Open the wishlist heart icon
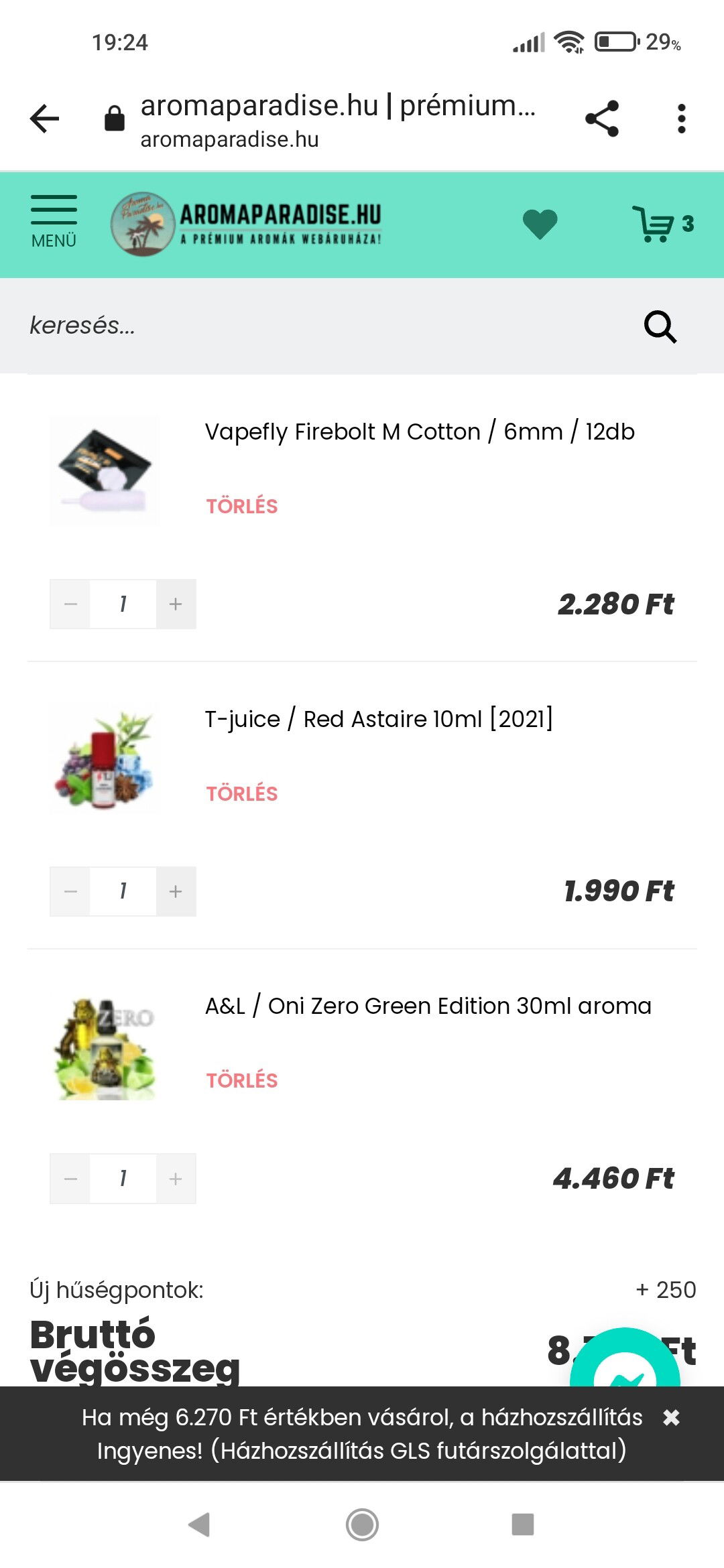The width and height of the screenshot is (724, 1568). (540, 224)
